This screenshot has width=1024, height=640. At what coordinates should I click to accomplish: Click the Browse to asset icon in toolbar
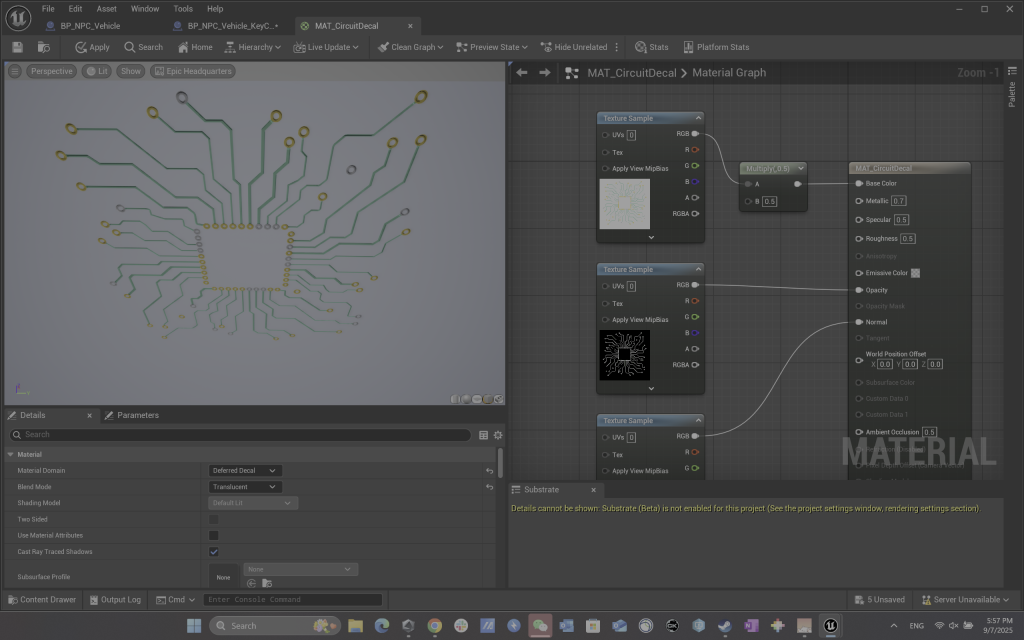point(43,47)
